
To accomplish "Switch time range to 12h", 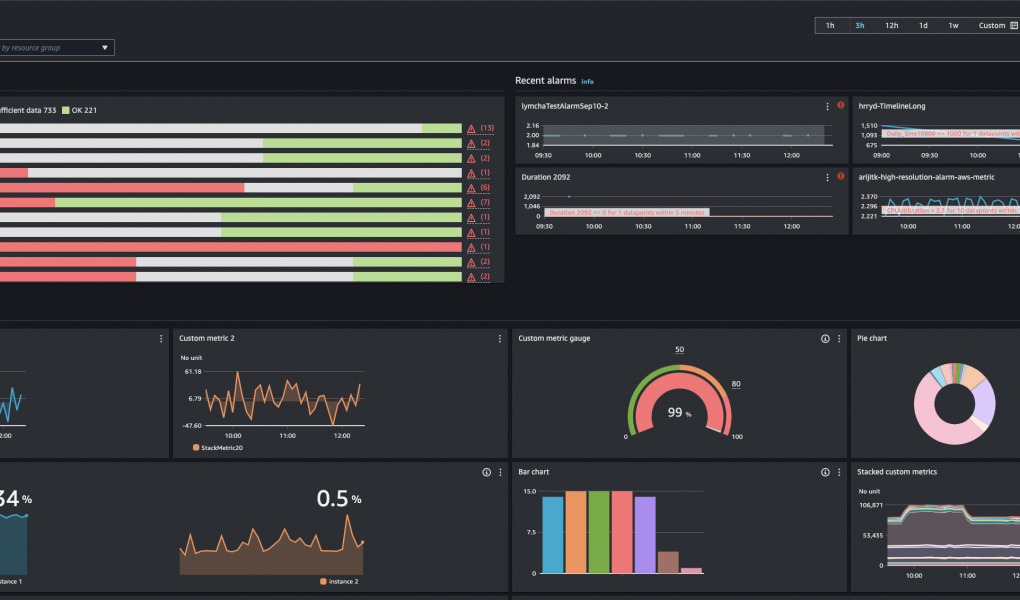I will point(891,26).
